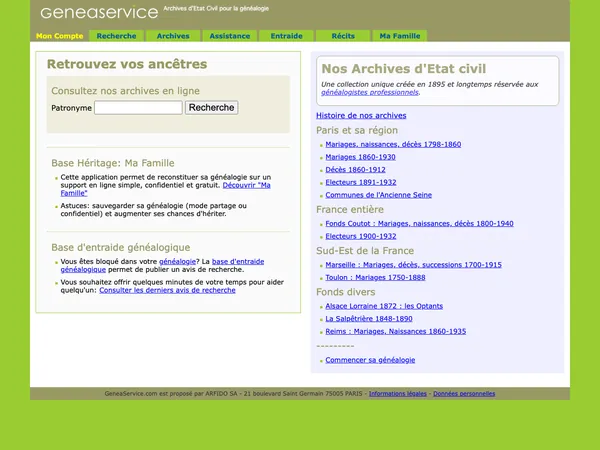Open Mariages, naissances, décès 1798-1860 link
Viewport: 600px width, 450px height.
pos(393,144)
